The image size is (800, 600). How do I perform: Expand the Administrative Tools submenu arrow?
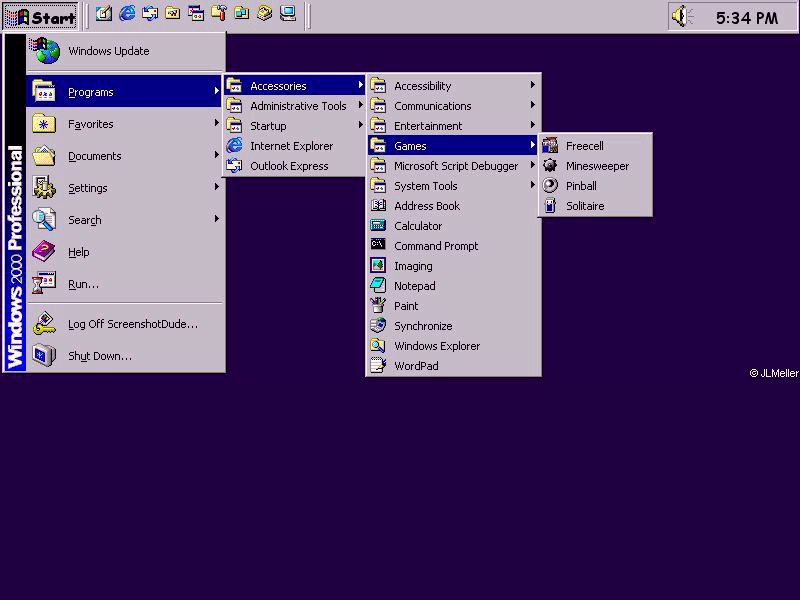(360, 105)
